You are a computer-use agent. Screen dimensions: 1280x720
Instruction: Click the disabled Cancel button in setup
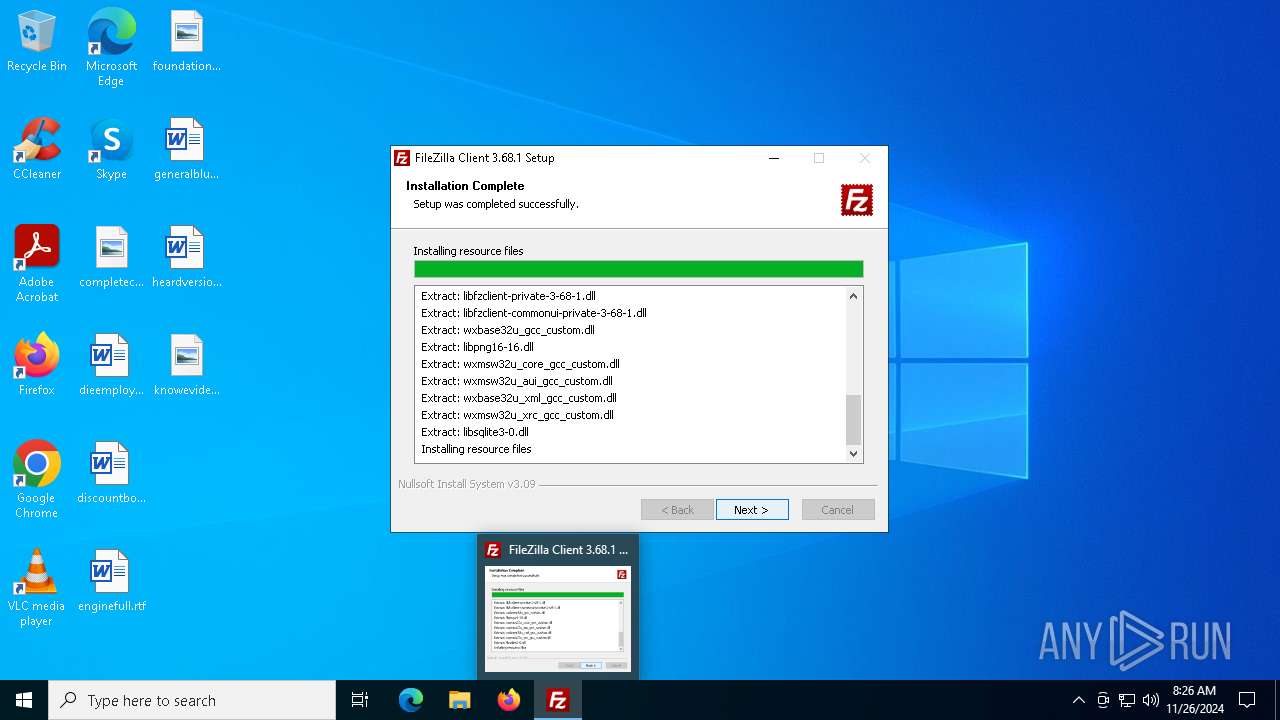(838, 510)
